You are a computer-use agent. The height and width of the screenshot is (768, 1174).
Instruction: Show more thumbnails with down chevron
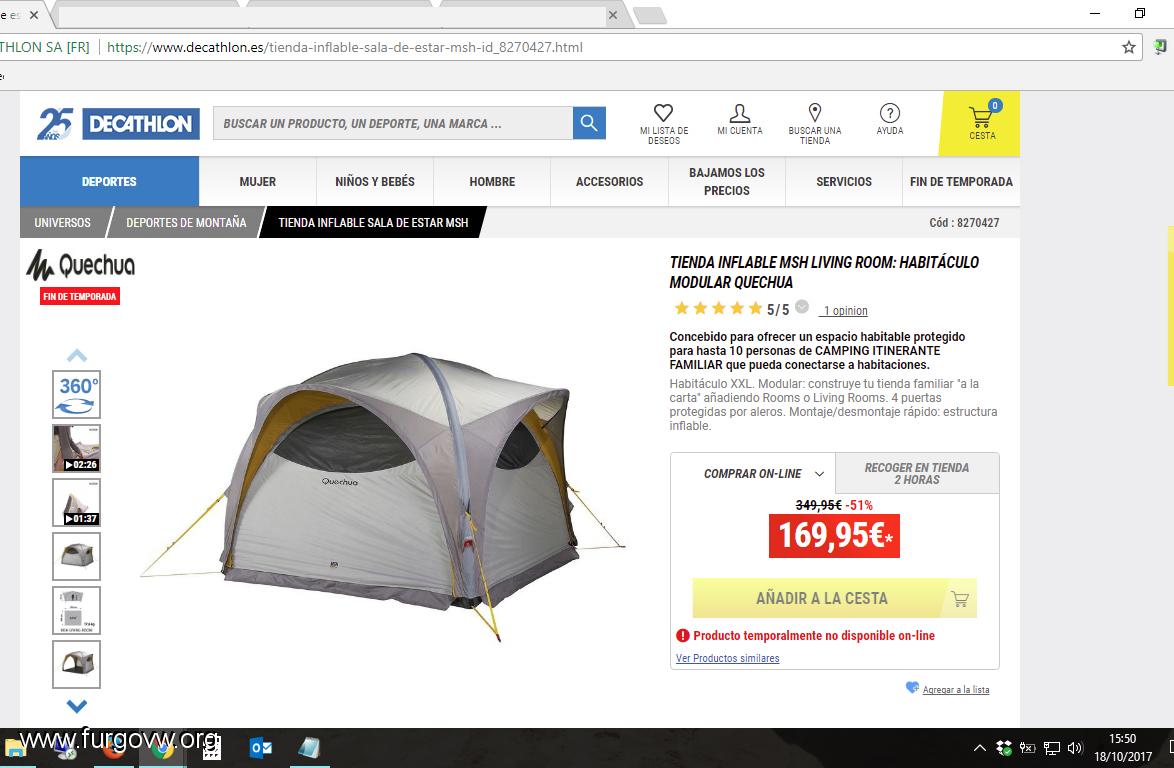click(77, 705)
